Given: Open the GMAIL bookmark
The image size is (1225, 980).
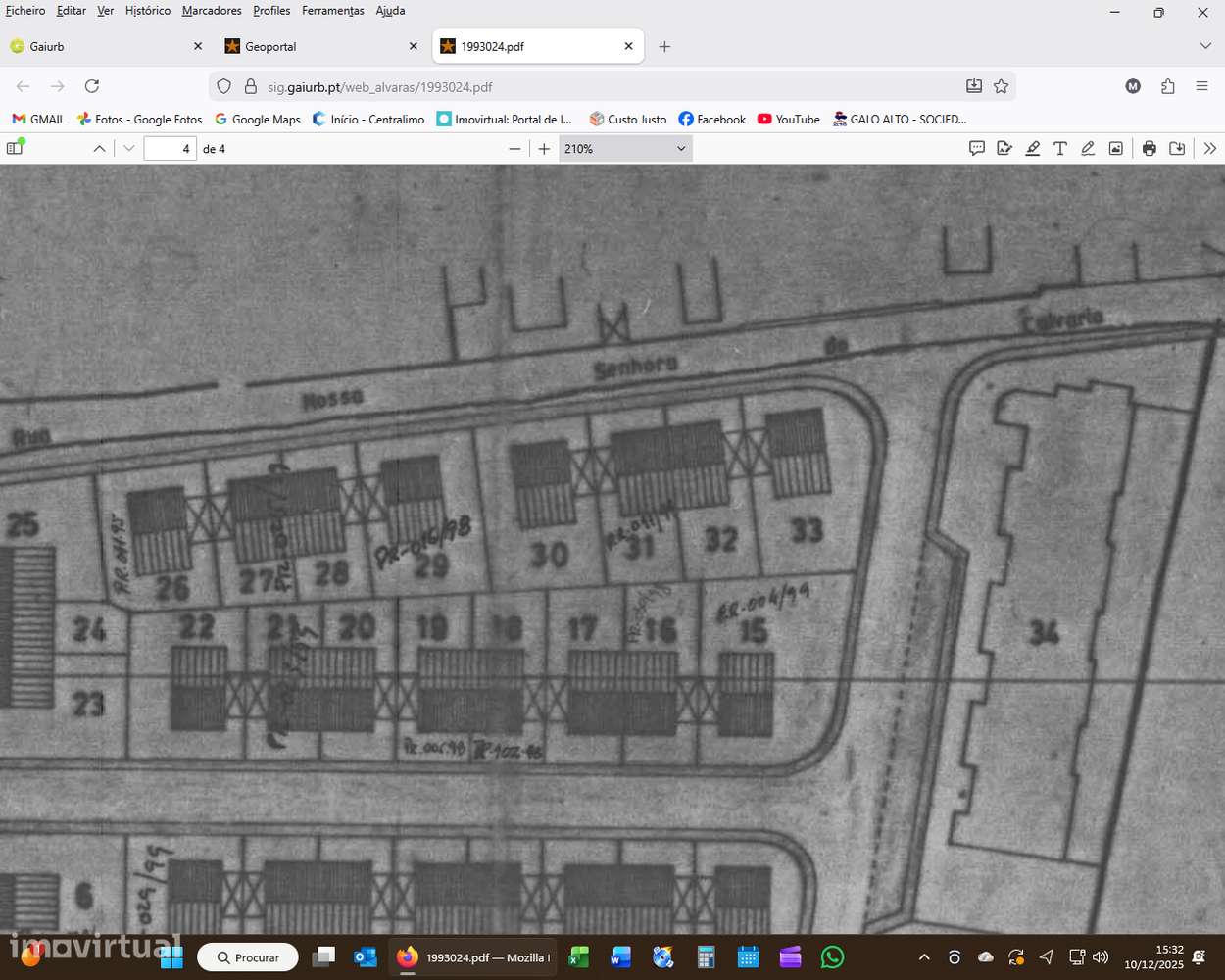Looking at the screenshot, I should pyautogui.click(x=38, y=119).
